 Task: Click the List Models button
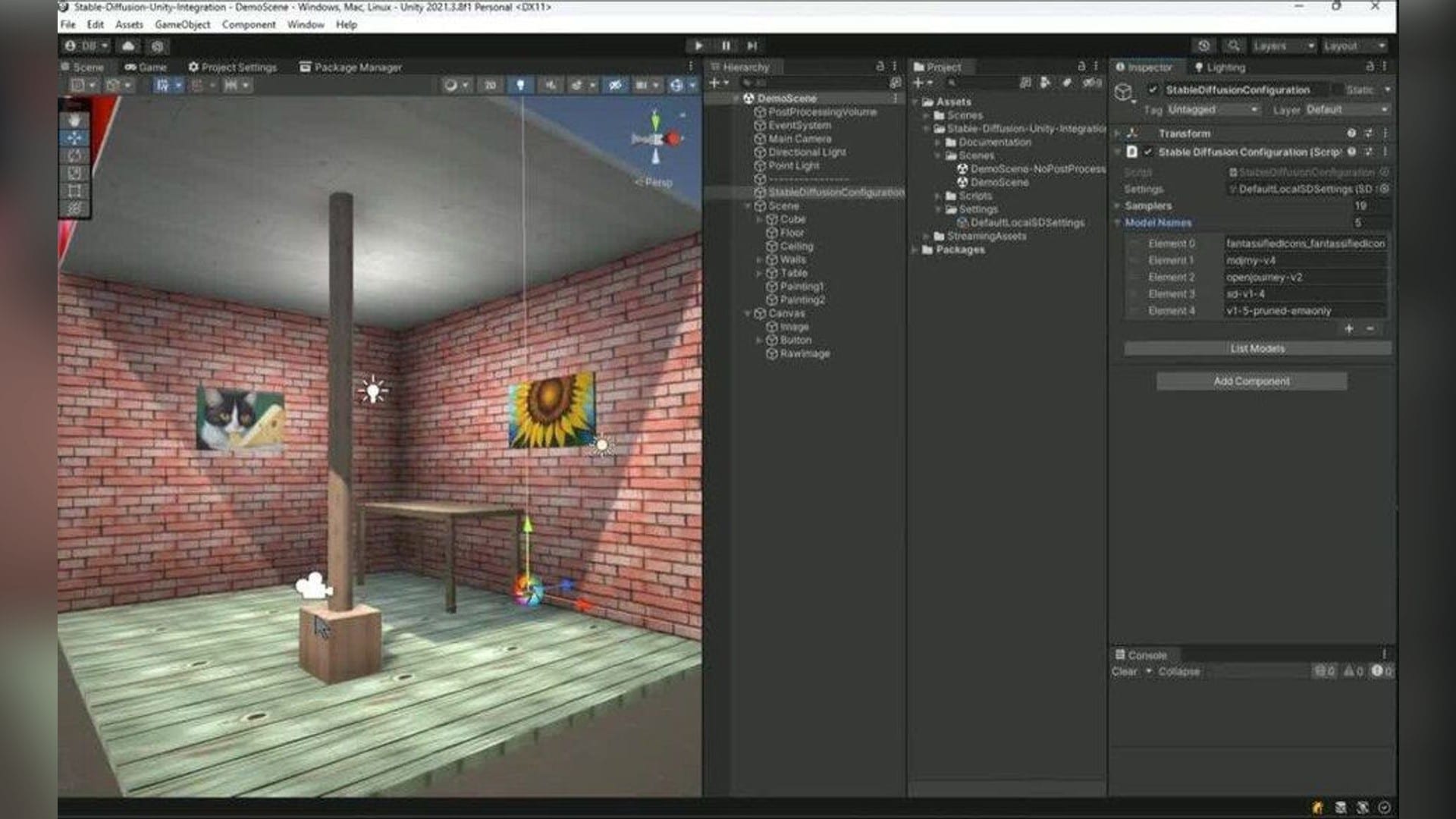click(1257, 349)
